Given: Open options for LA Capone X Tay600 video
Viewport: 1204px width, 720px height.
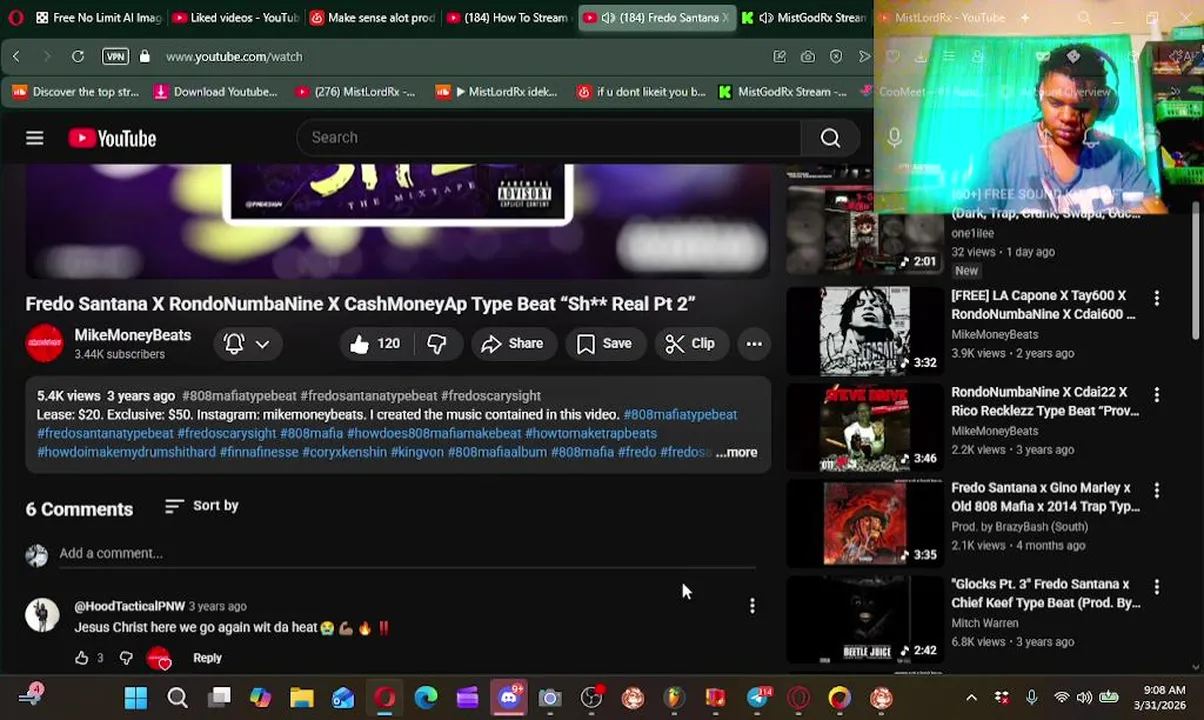Looking at the screenshot, I should tap(1156, 298).
